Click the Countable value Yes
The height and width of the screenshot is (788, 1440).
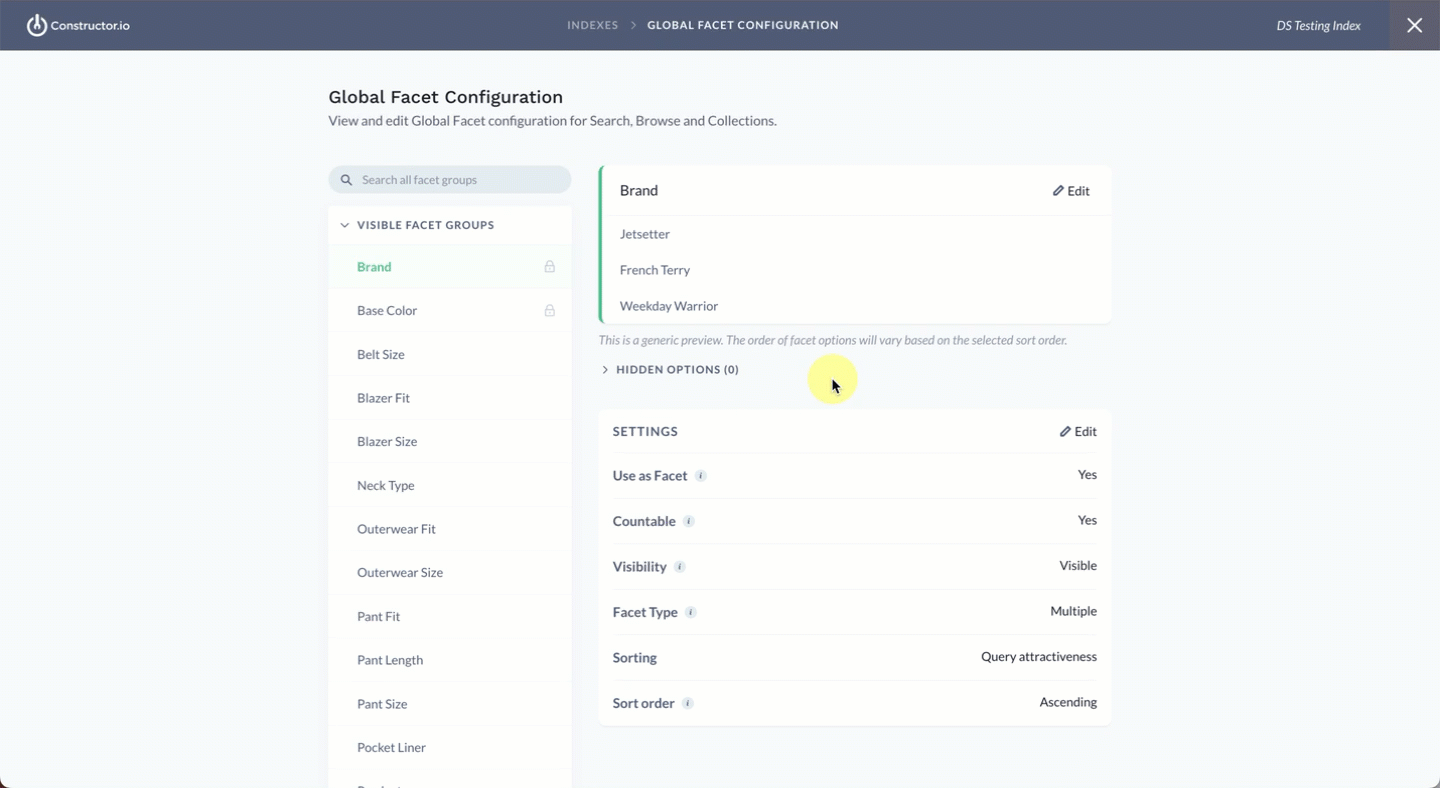pos(1087,520)
